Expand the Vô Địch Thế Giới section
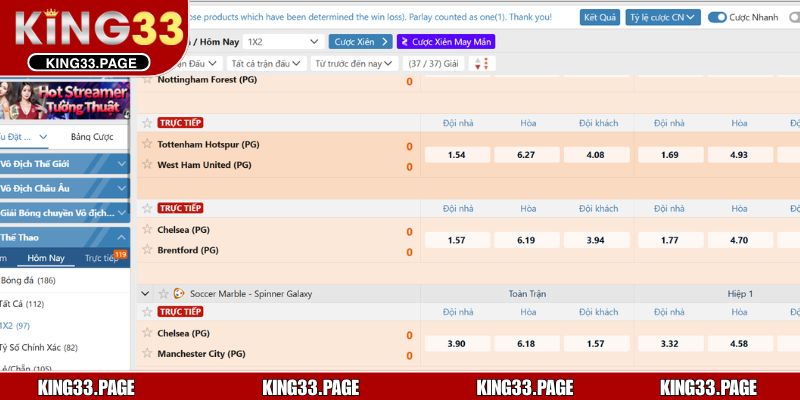 coord(64,164)
